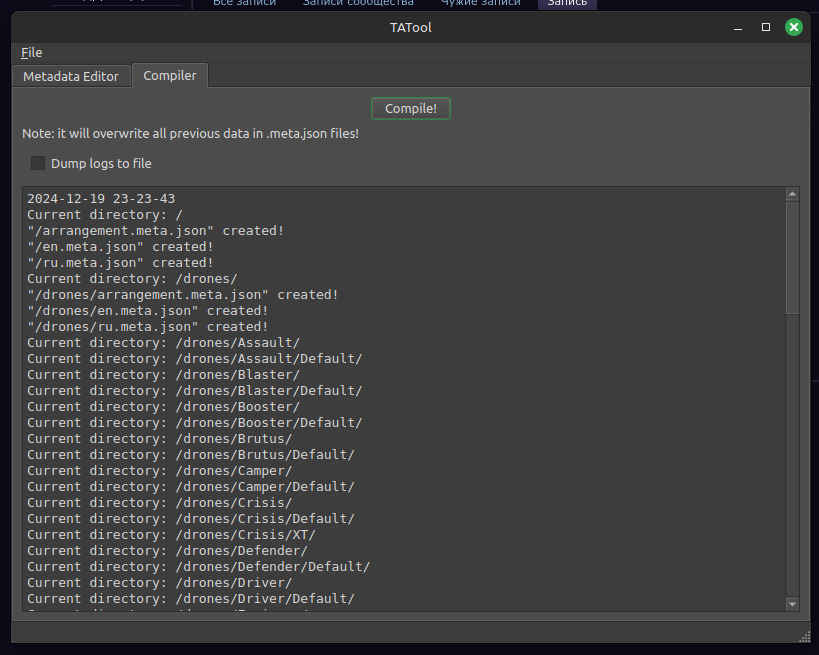
Task: Click the empty scrollbar track below the thumb
Action: (792, 450)
